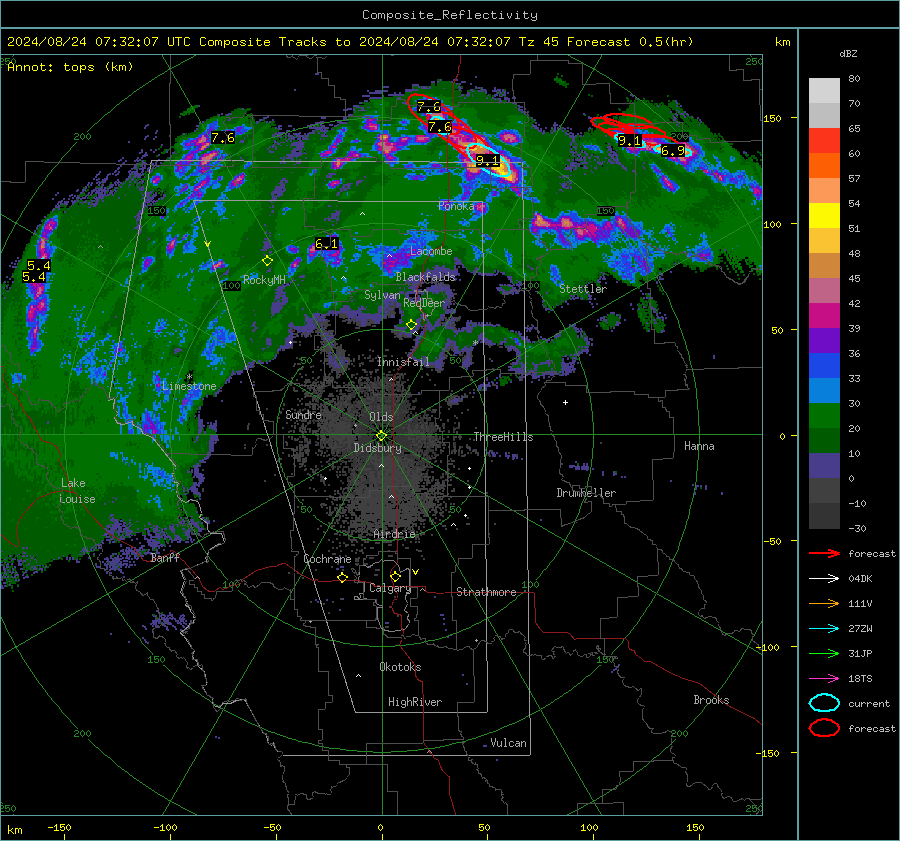Click the 6.1 storm top label
The width and height of the screenshot is (900, 841).
[x=327, y=244]
